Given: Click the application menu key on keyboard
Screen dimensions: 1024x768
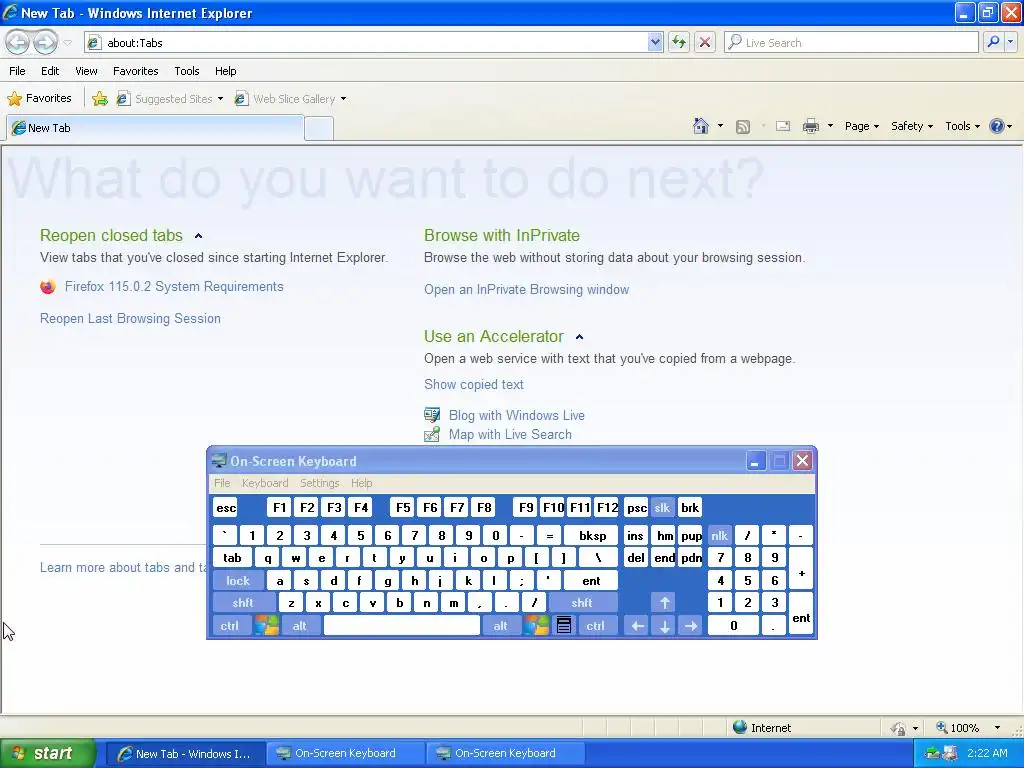Looking at the screenshot, I should pos(564,626).
